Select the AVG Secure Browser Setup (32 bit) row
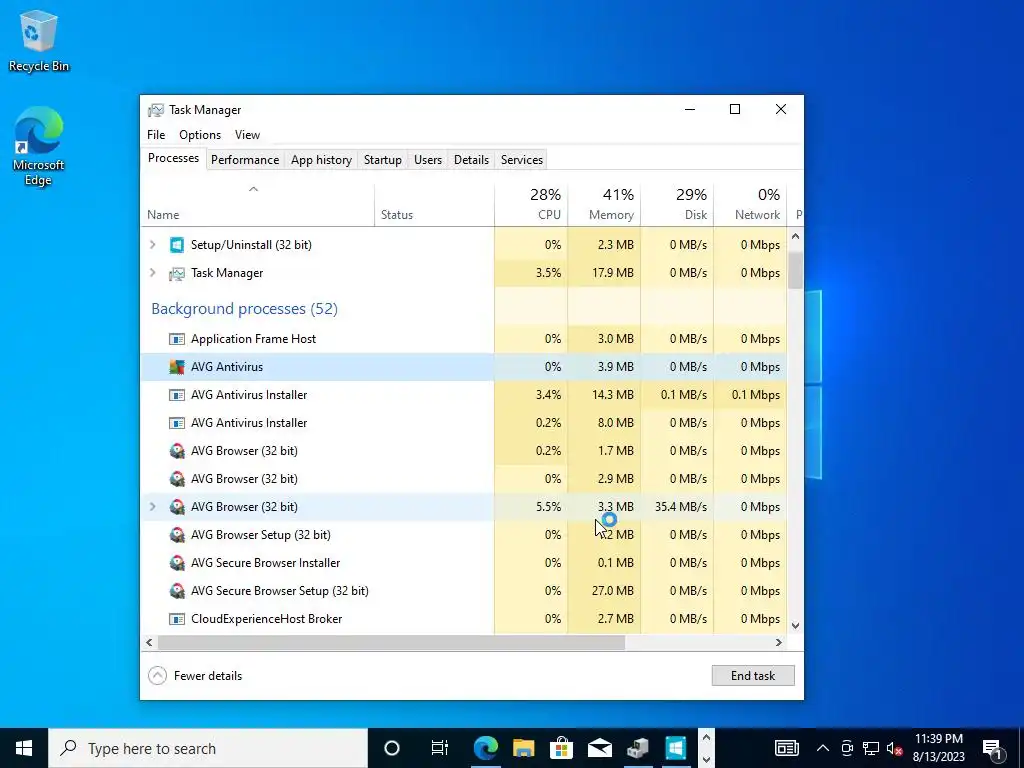The width and height of the screenshot is (1024, 768). [x=464, y=591]
